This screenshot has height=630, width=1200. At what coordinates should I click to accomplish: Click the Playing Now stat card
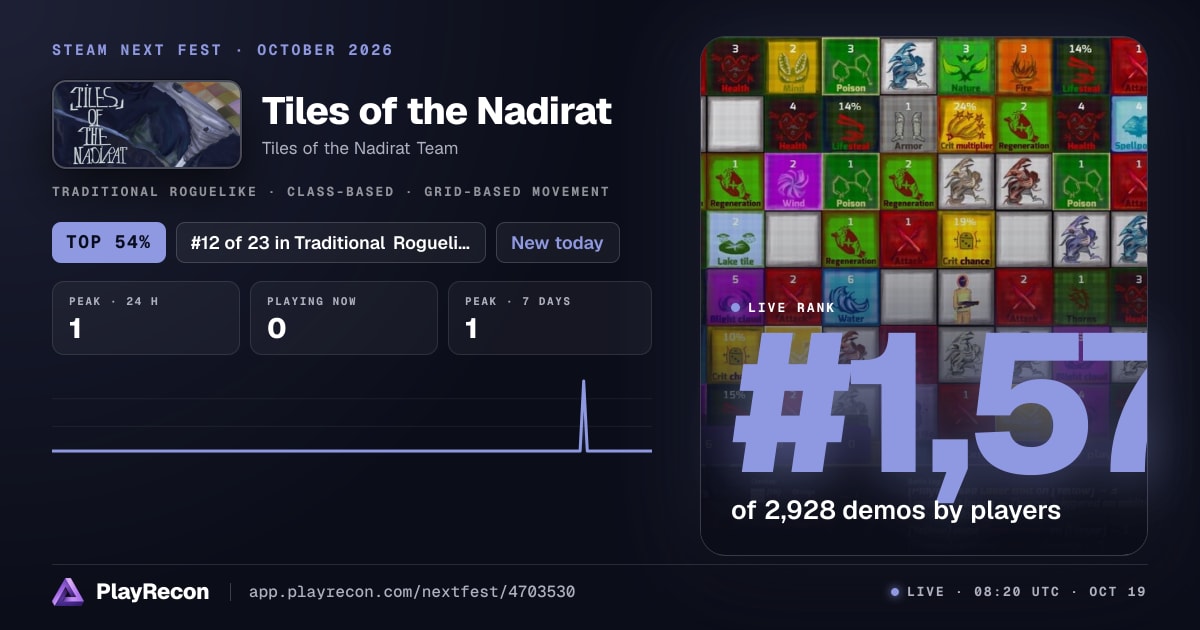[344, 318]
